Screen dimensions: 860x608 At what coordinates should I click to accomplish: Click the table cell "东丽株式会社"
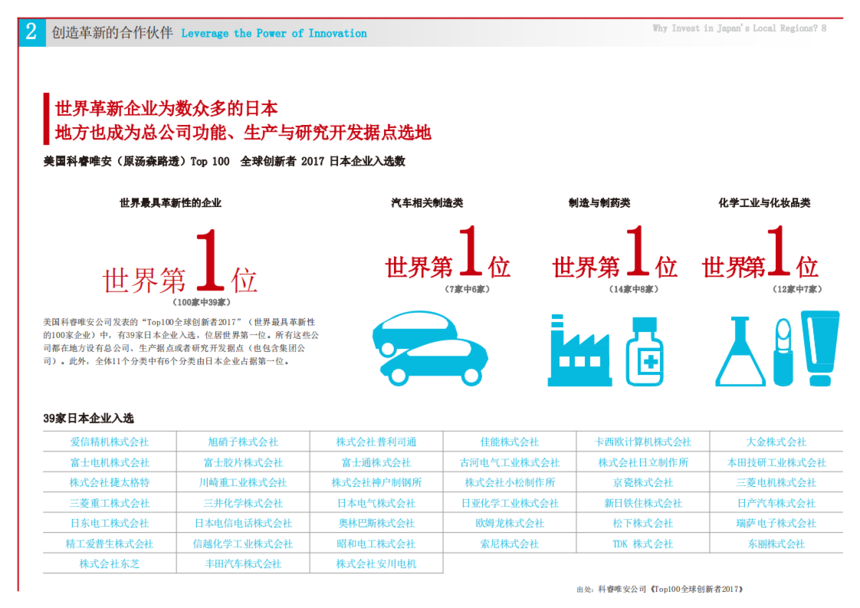[776, 543]
